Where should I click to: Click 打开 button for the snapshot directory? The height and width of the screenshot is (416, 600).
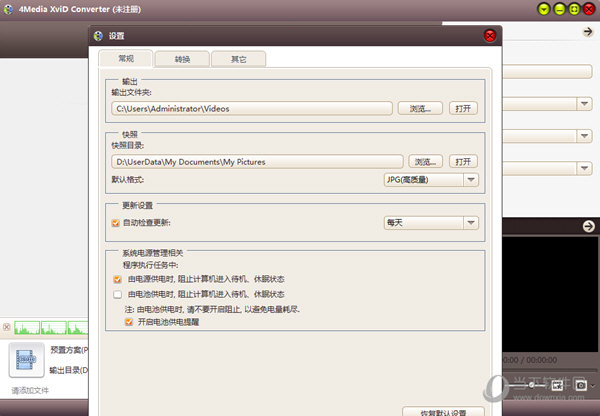point(463,162)
